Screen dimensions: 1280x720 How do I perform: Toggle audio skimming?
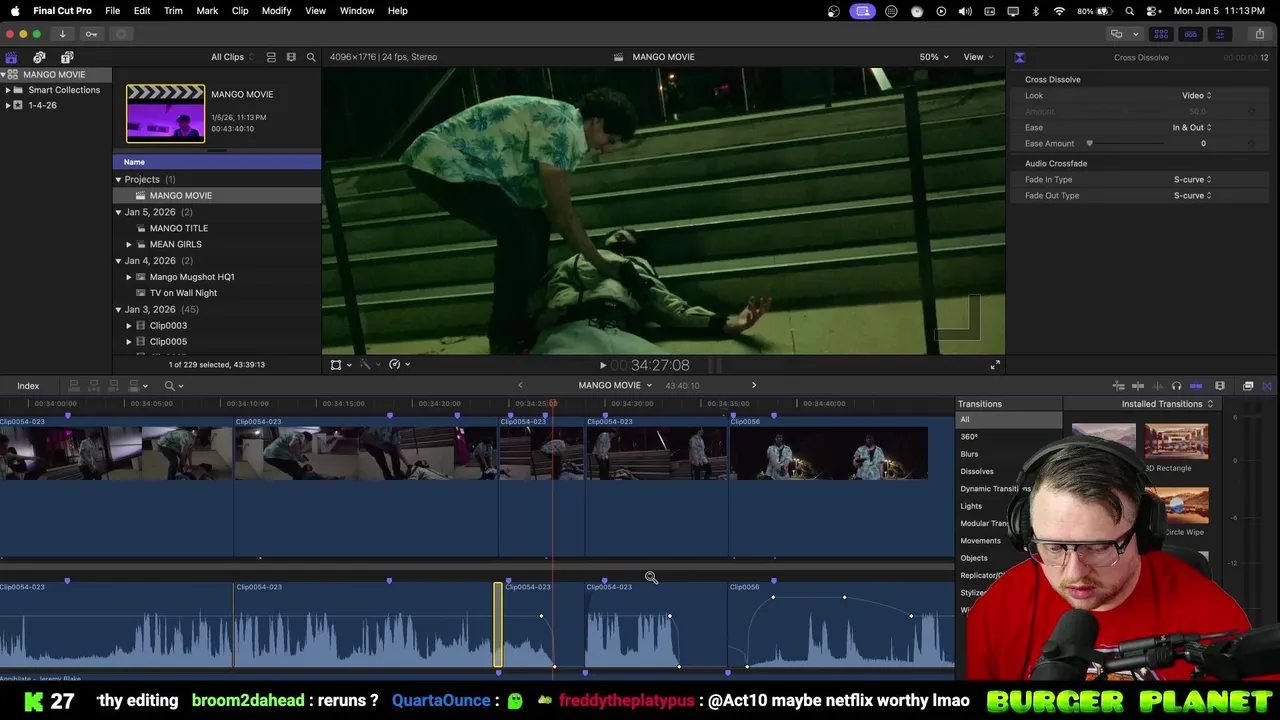click(1157, 386)
